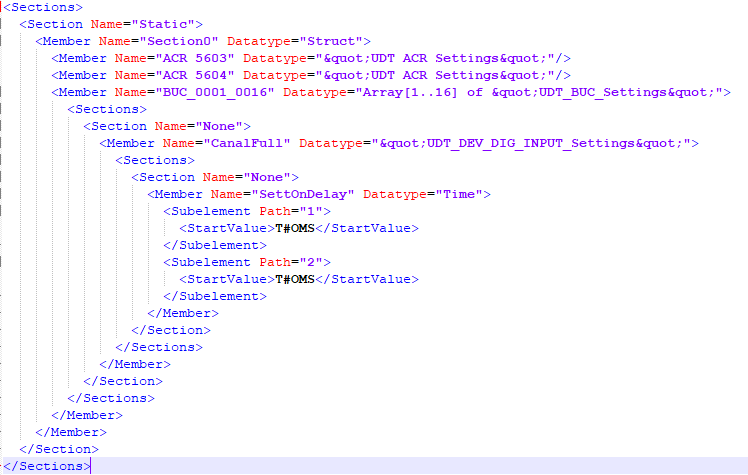The height and width of the screenshot is (475, 748).
Task: Click the highlighted closing </Sections> tag
Action: pyautogui.click(x=47, y=466)
